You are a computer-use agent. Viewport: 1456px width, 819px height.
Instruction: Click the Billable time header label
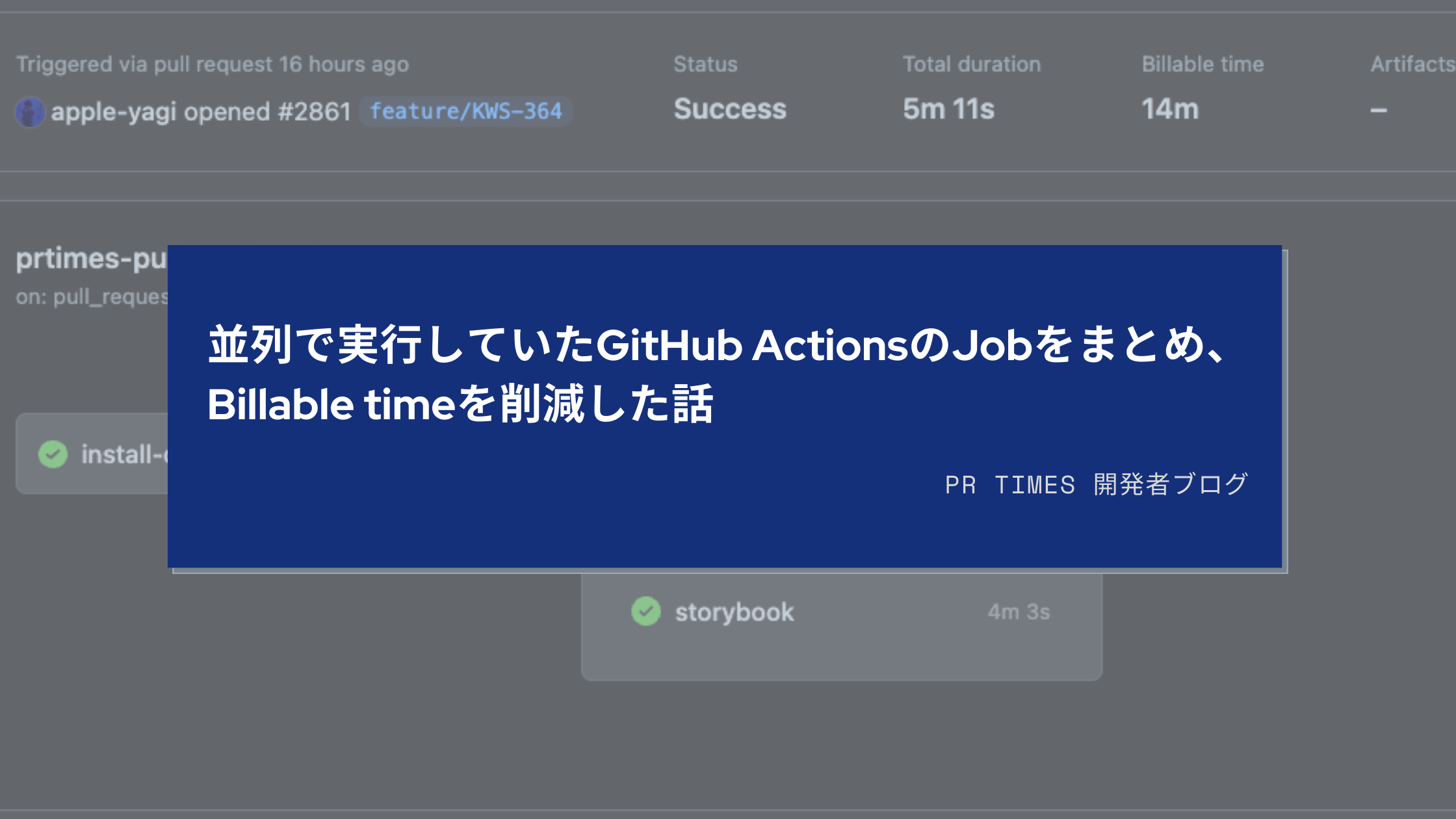[x=1202, y=64]
